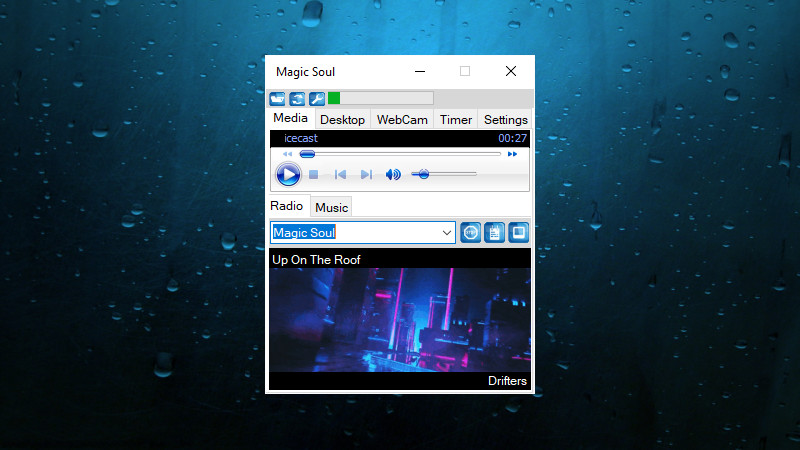Open the Timer tab
The height and width of the screenshot is (450, 800).
pos(456,120)
